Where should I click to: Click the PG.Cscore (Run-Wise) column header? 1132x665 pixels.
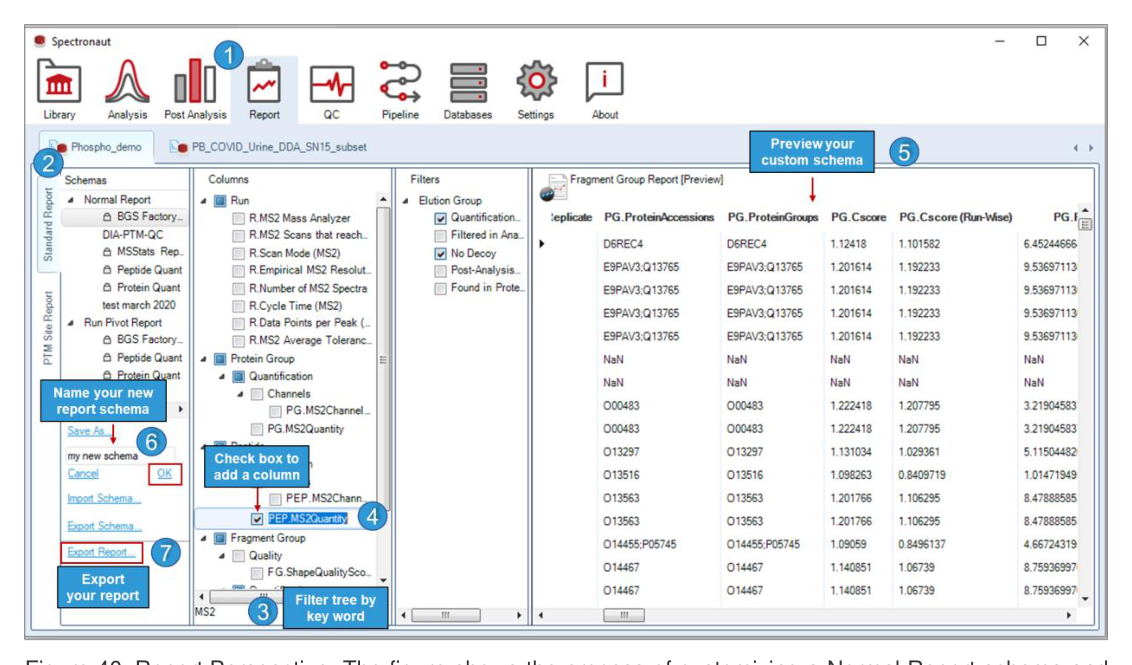click(955, 217)
